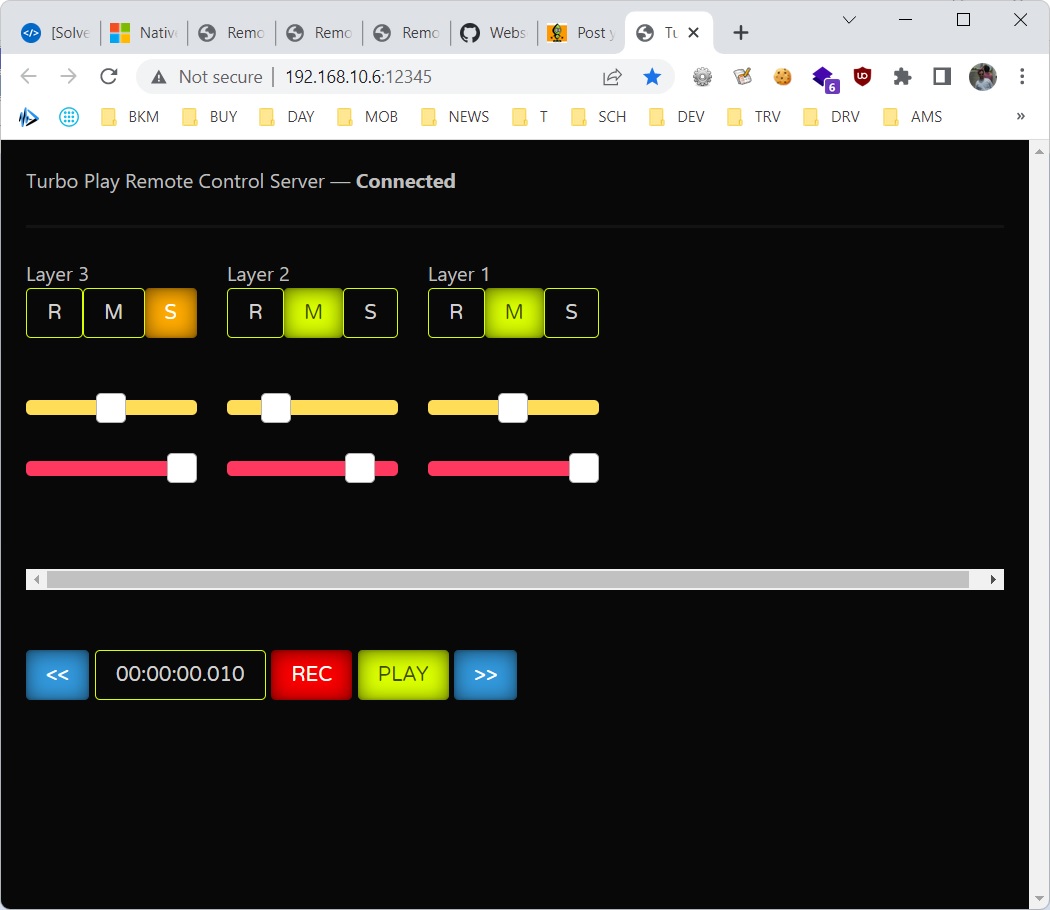The width and height of the screenshot is (1050, 910).
Task: Mute Layer 3 with M button
Action: (x=114, y=313)
